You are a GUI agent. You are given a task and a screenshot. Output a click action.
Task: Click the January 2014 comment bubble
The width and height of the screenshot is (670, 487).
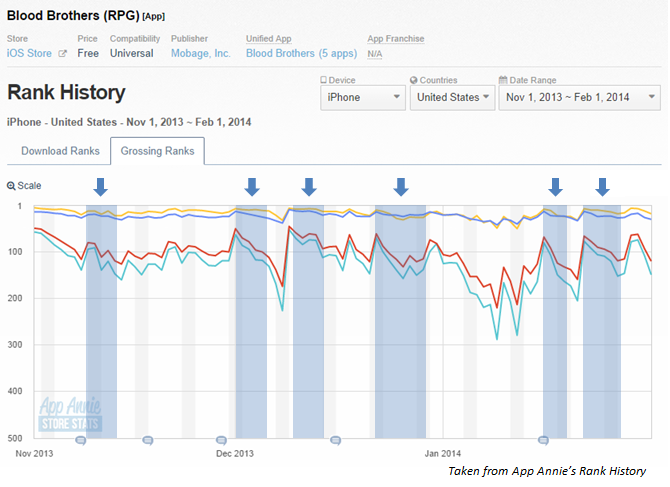[x=543, y=440]
